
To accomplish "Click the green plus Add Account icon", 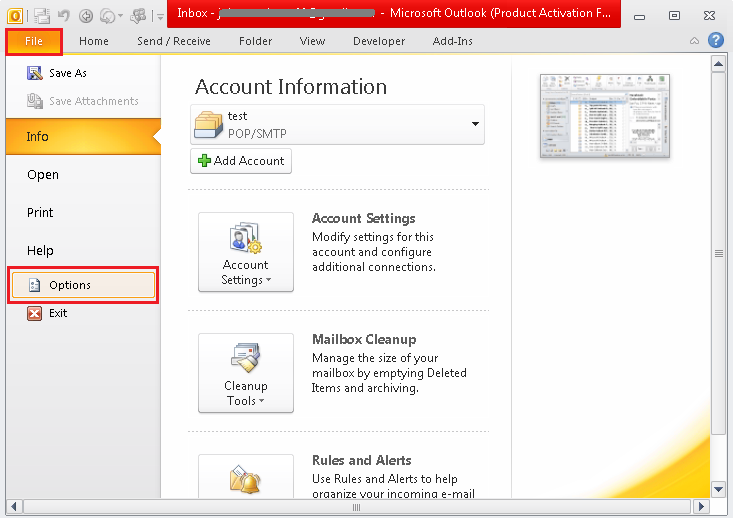I will click(x=204, y=161).
